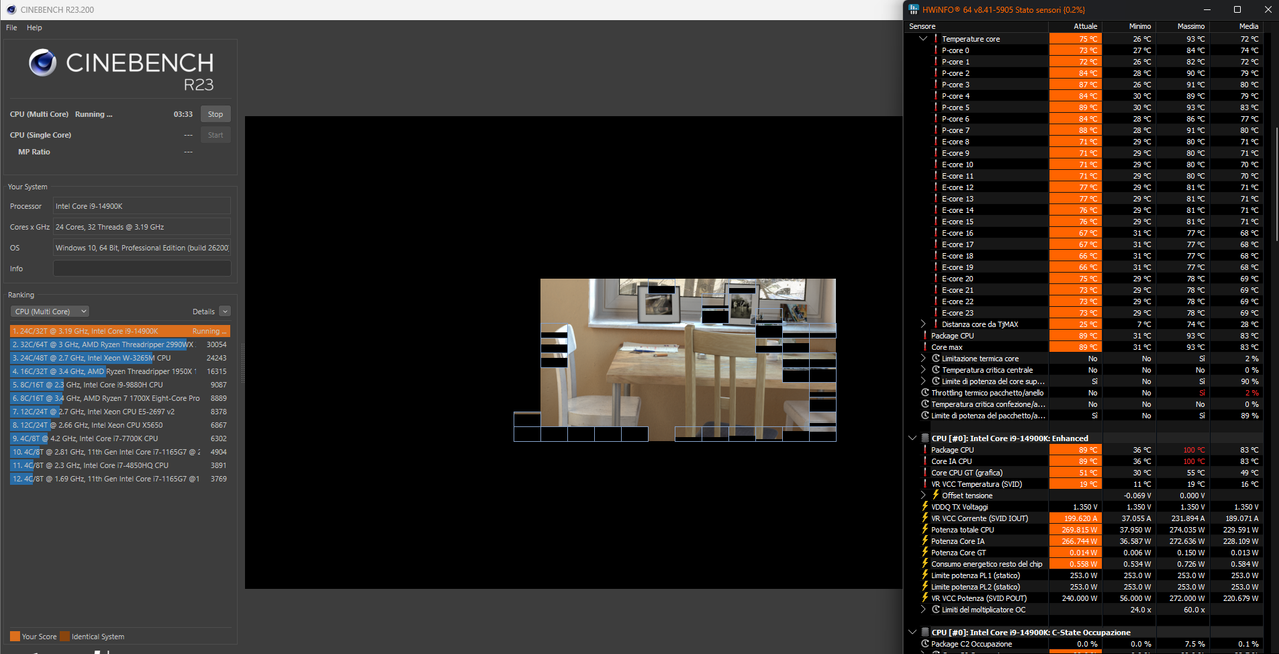Click thermometer icon beside Core max
Screen dimensions: 1279x654
925,347
